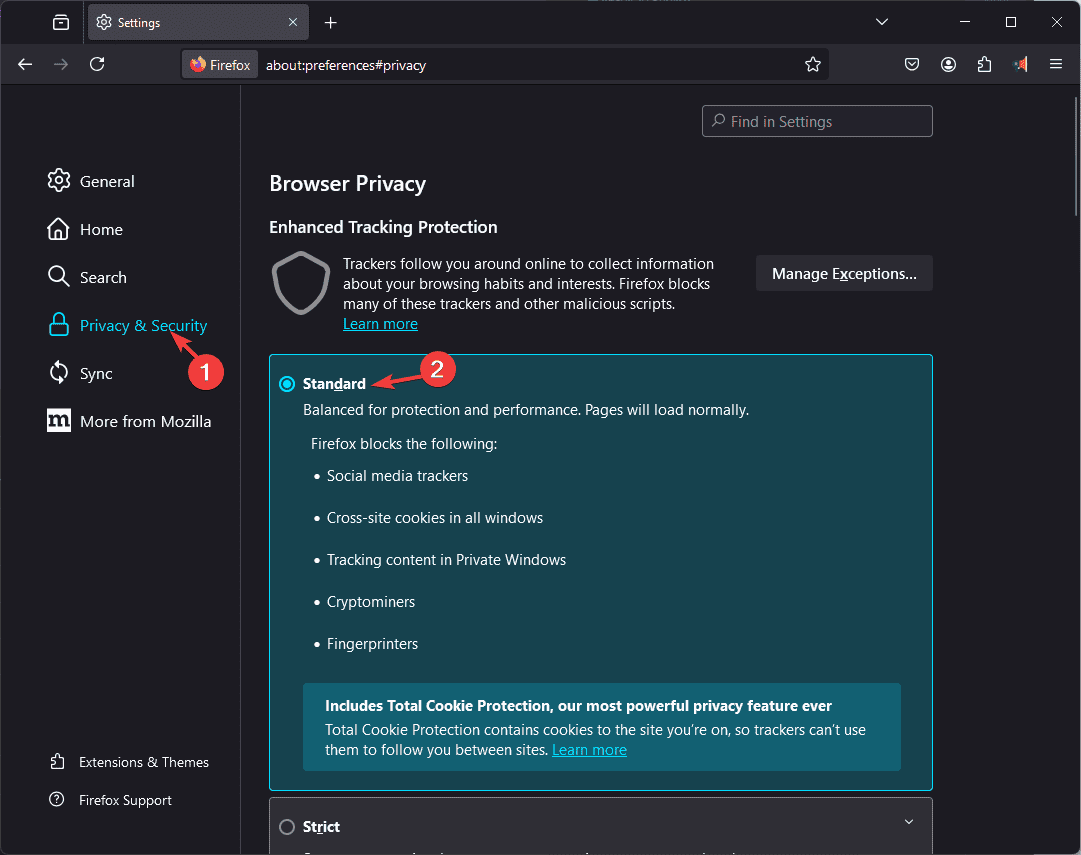1081x855 pixels.
Task: Click 'Tracking content in Private Windows' text
Action: point(446,560)
